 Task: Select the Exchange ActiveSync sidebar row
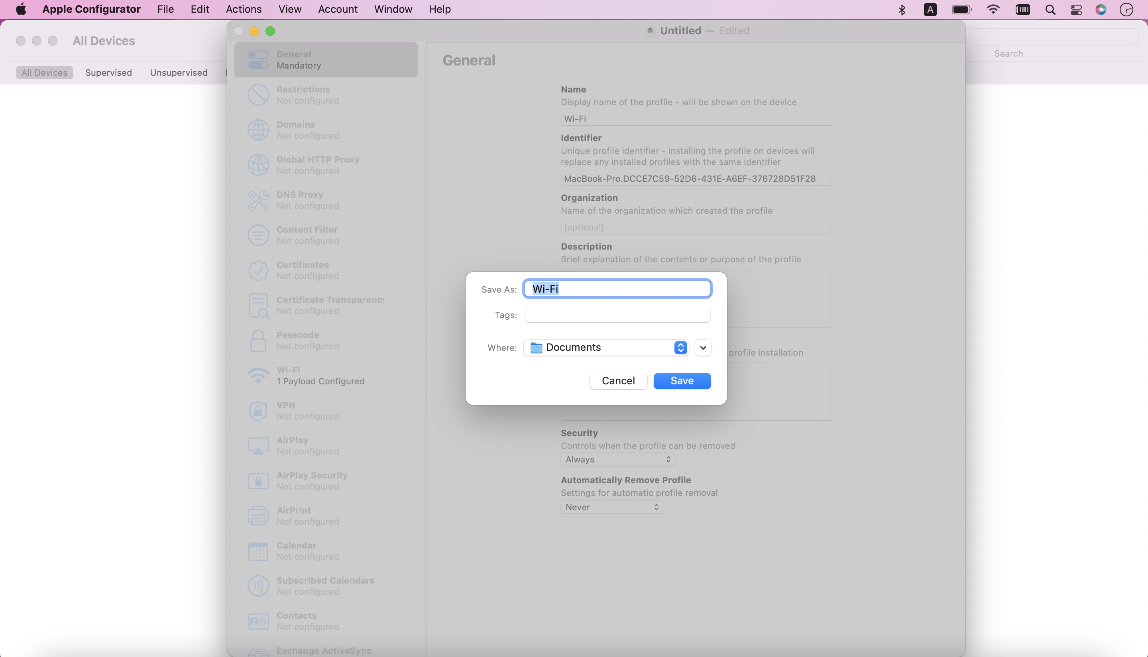point(326,650)
